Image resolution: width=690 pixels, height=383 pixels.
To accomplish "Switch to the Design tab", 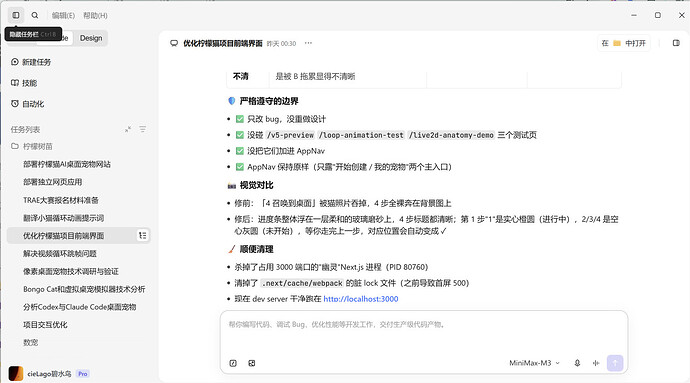I will 91,38.
